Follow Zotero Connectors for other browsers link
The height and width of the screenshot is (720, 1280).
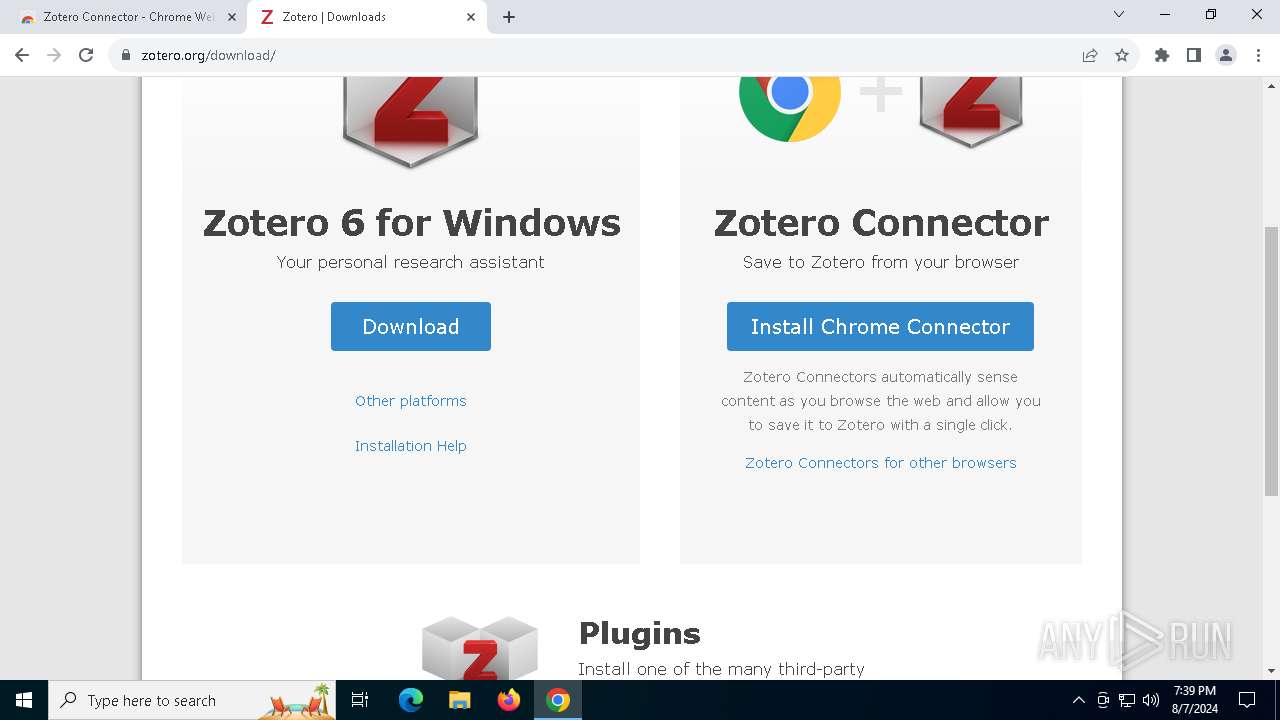tap(881, 463)
